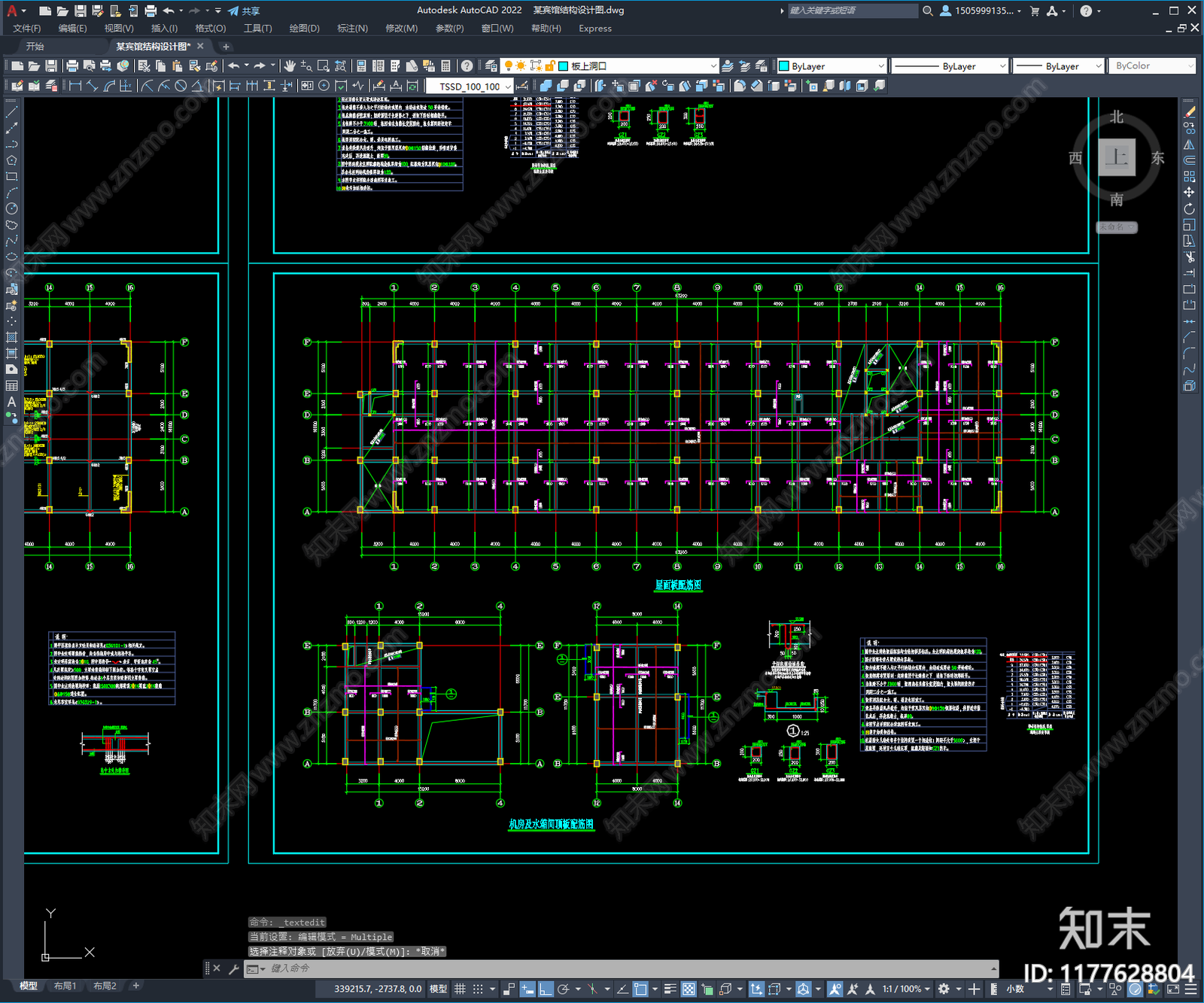Viewport: 1204px width, 1003px height.
Task: Open the QuickCalc calculator icon
Action: click(445, 66)
